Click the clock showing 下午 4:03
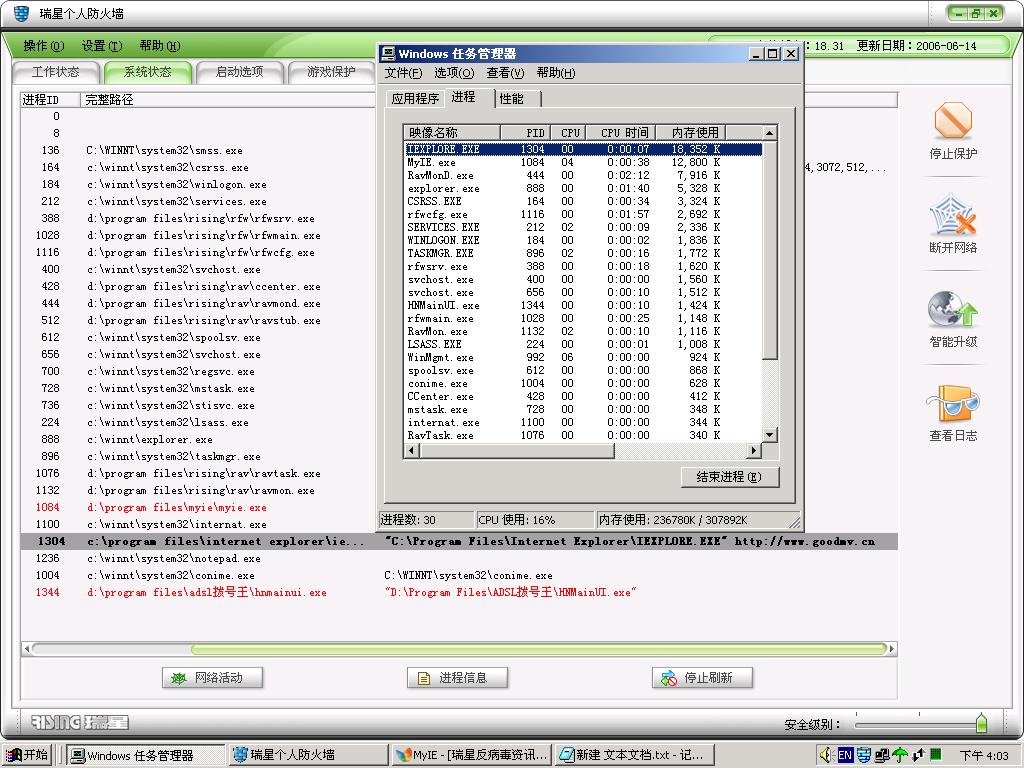This screenshot has height=768, width=1024. click(984, 755)
